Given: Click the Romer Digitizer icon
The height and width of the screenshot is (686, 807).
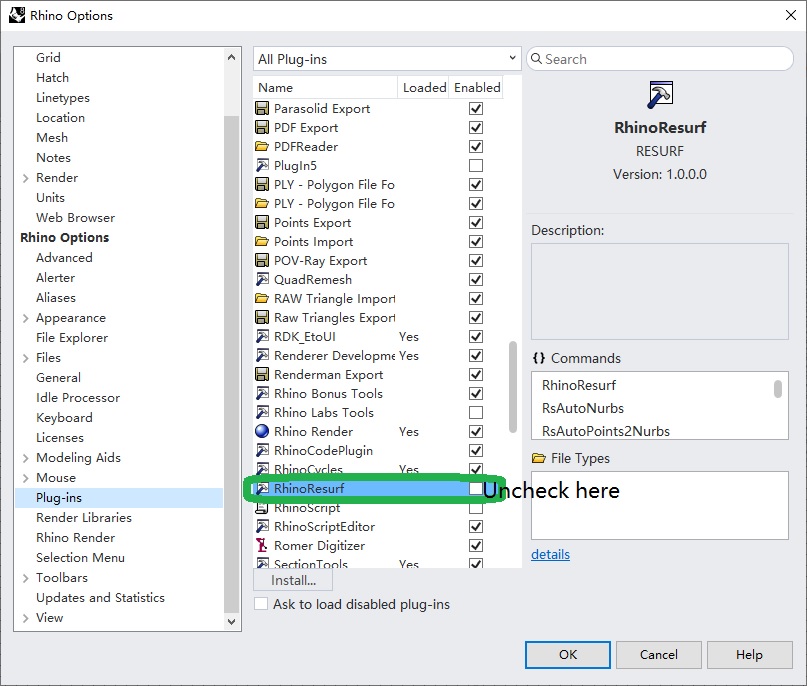Looking at the screenshot, I should coord(262,546).
